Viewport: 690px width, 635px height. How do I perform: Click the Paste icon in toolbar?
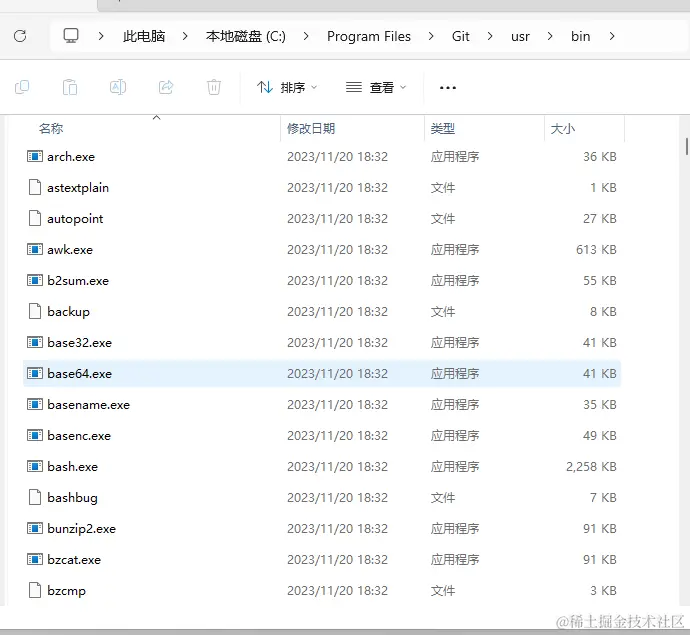(70, 87)
